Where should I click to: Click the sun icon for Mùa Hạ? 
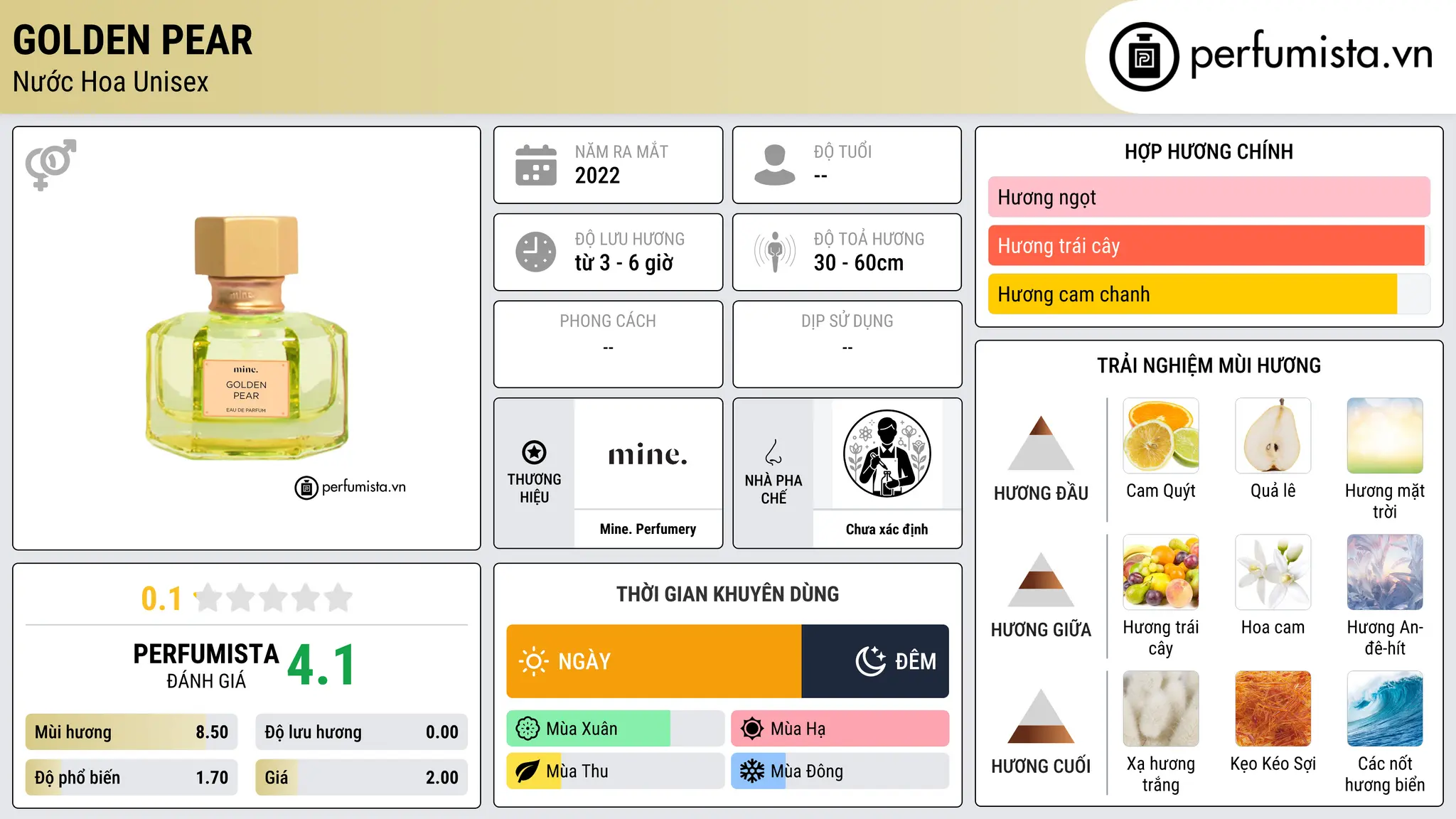(x=752, y=729)
